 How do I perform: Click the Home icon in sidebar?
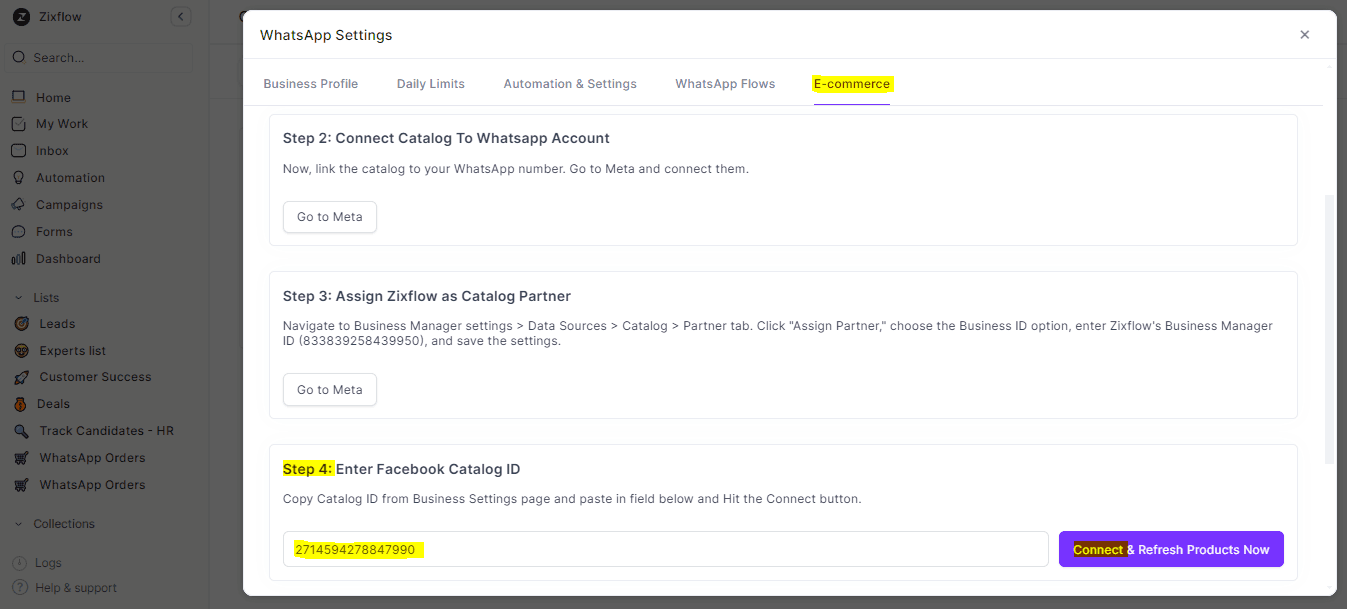[x=18, y=97]
